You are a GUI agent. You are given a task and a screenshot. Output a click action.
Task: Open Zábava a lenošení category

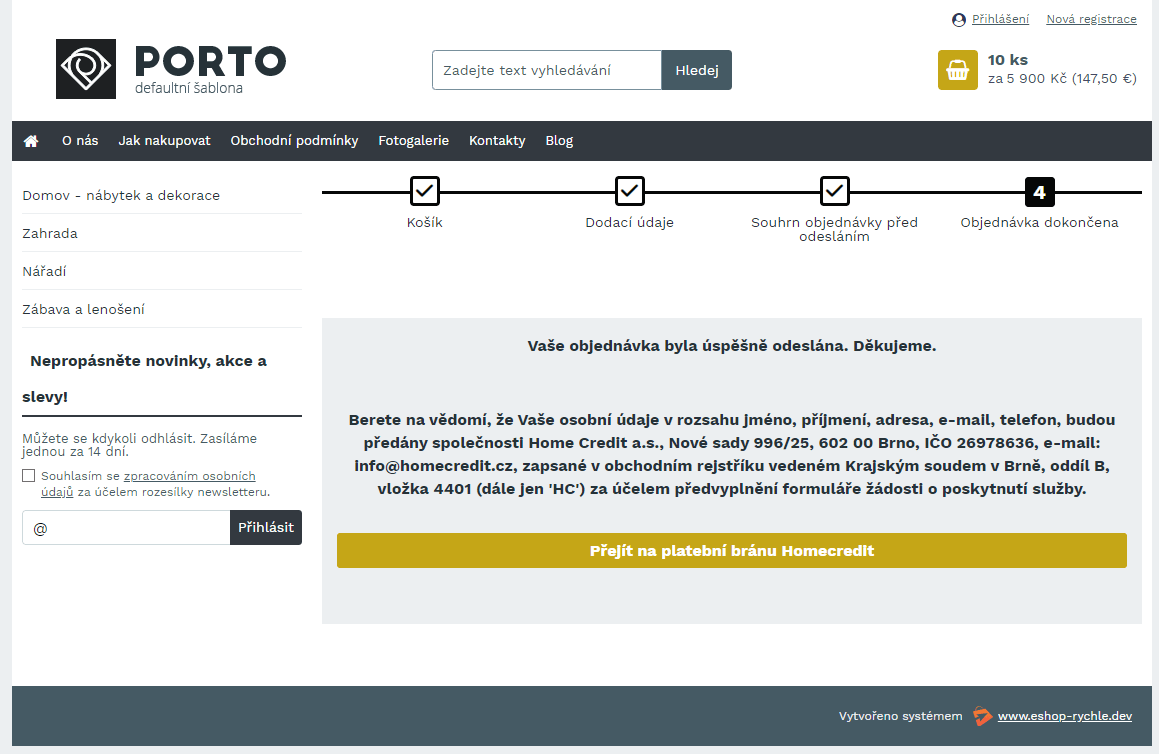tap(84, 309)
